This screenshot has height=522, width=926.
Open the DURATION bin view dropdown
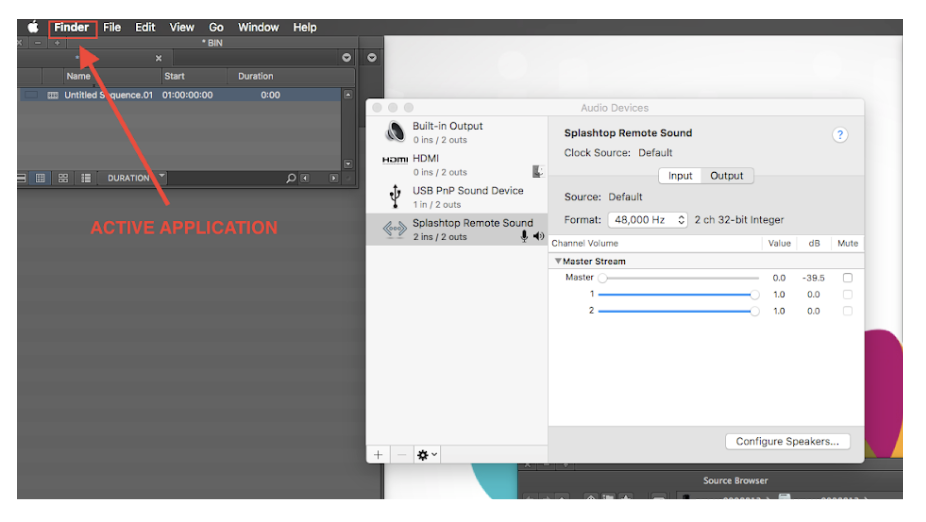133,178
